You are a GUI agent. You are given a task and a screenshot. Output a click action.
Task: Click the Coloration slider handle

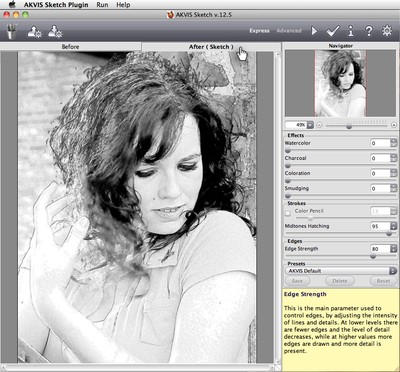pyautogui.click(x=288, y=181)
